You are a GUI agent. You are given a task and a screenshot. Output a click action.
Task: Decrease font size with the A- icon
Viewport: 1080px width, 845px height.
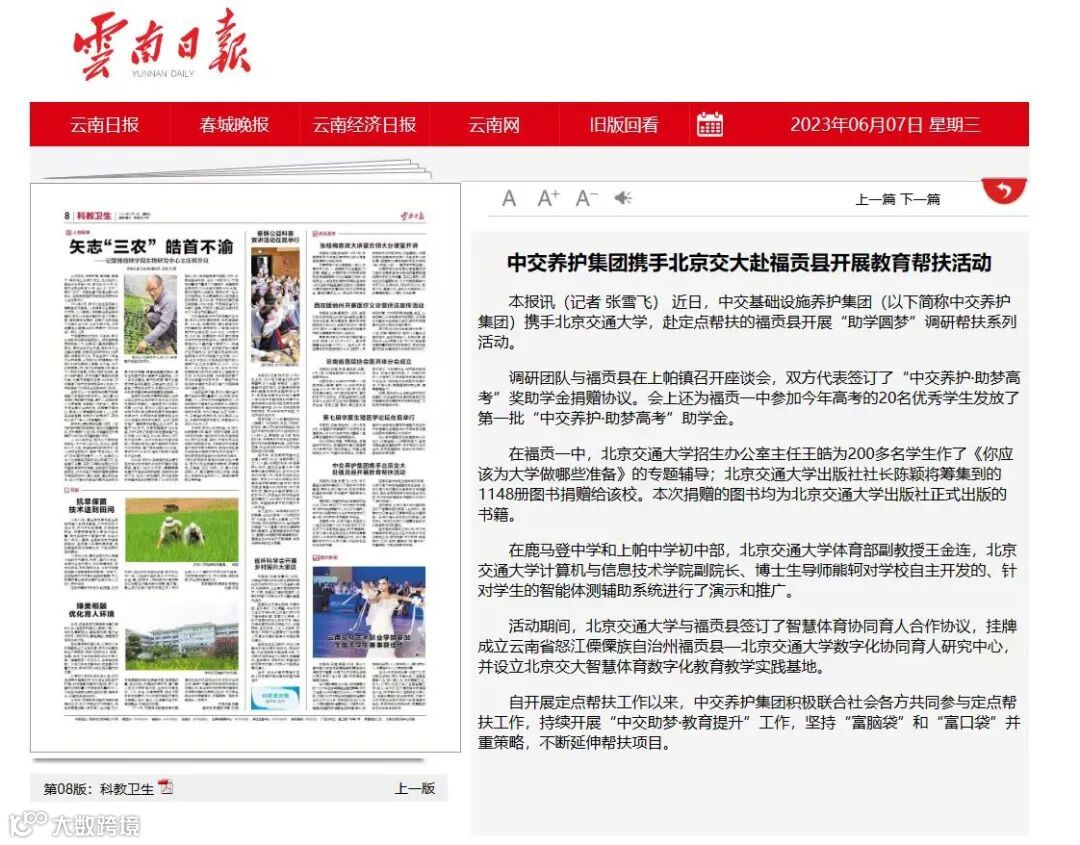coord(586,198)
